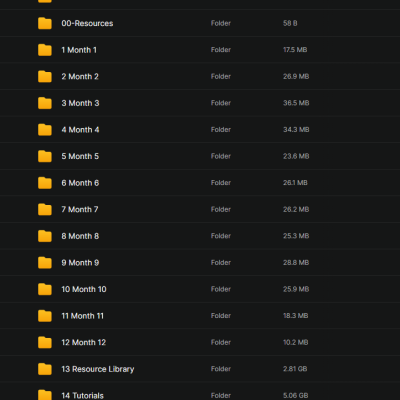Click the 23.6 MB size value
The image size is (400, 400).
point(296,156)
